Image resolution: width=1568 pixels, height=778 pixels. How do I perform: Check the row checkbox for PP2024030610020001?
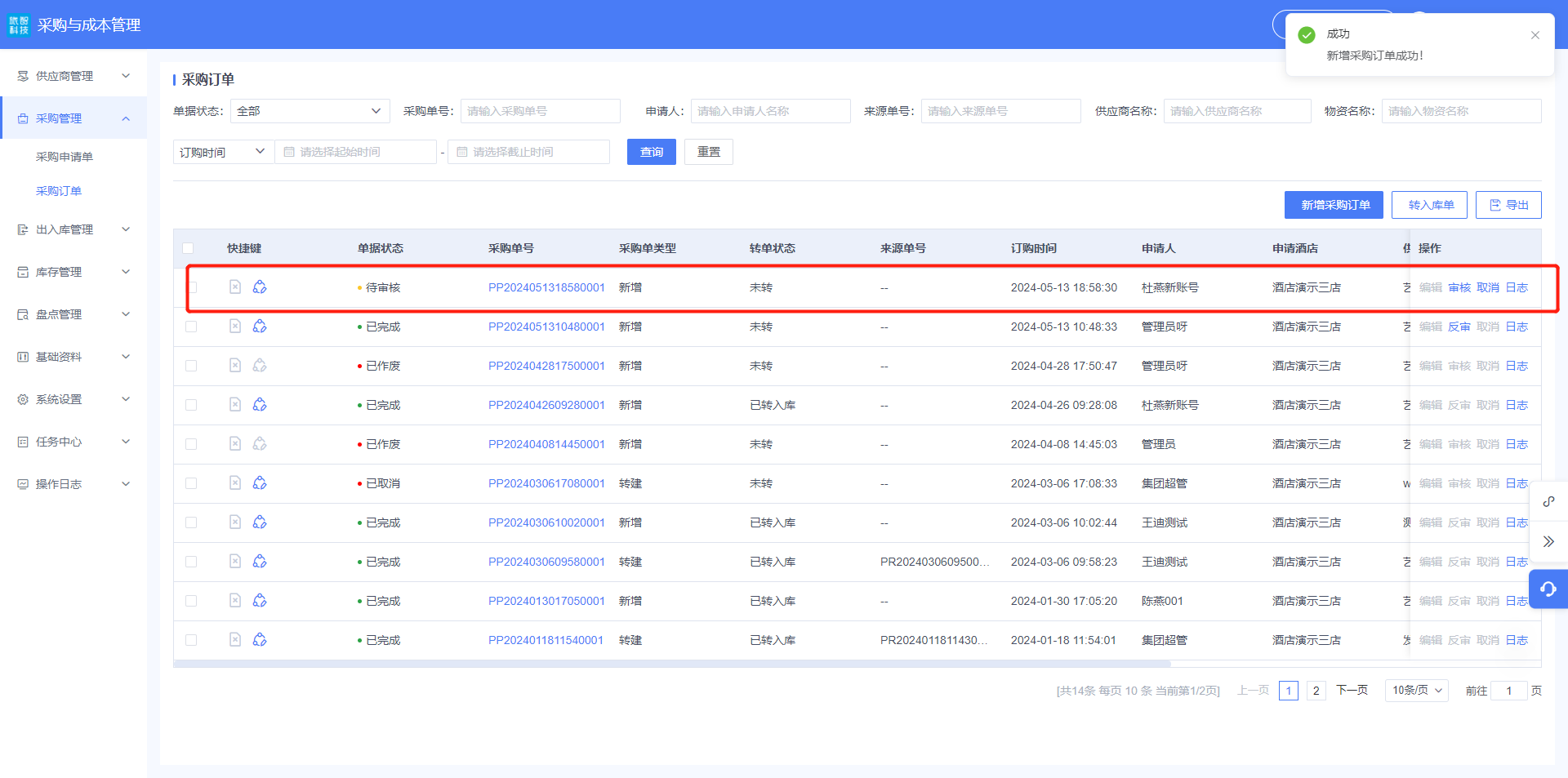pyautogui.click(x=191, y=522)
